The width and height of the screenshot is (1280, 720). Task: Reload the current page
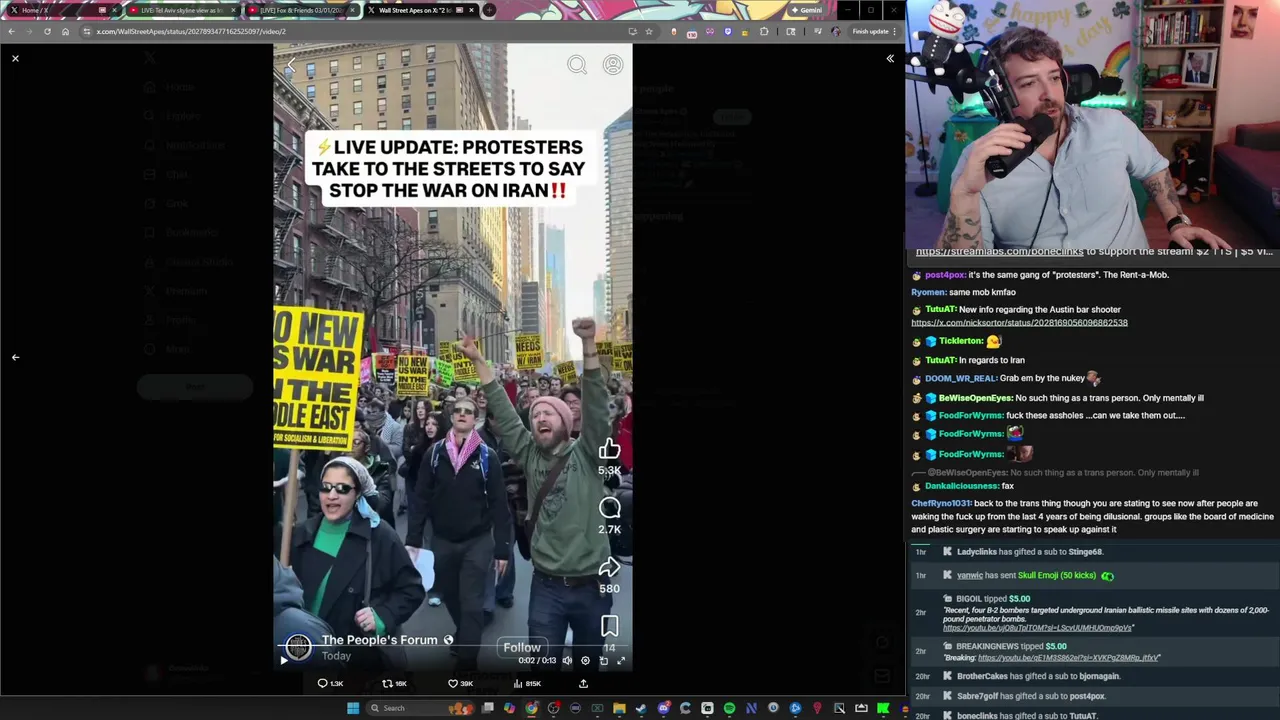tap(47, 31)
